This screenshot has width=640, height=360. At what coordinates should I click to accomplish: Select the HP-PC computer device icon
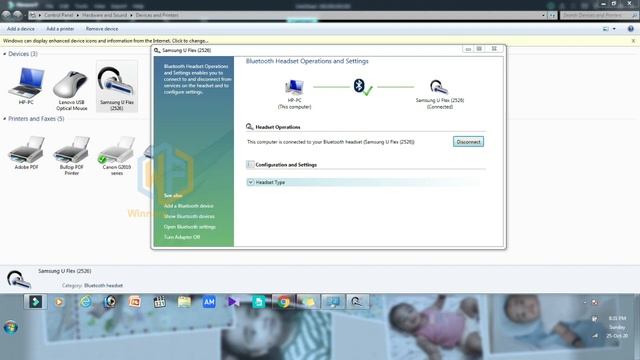(27, 83)
